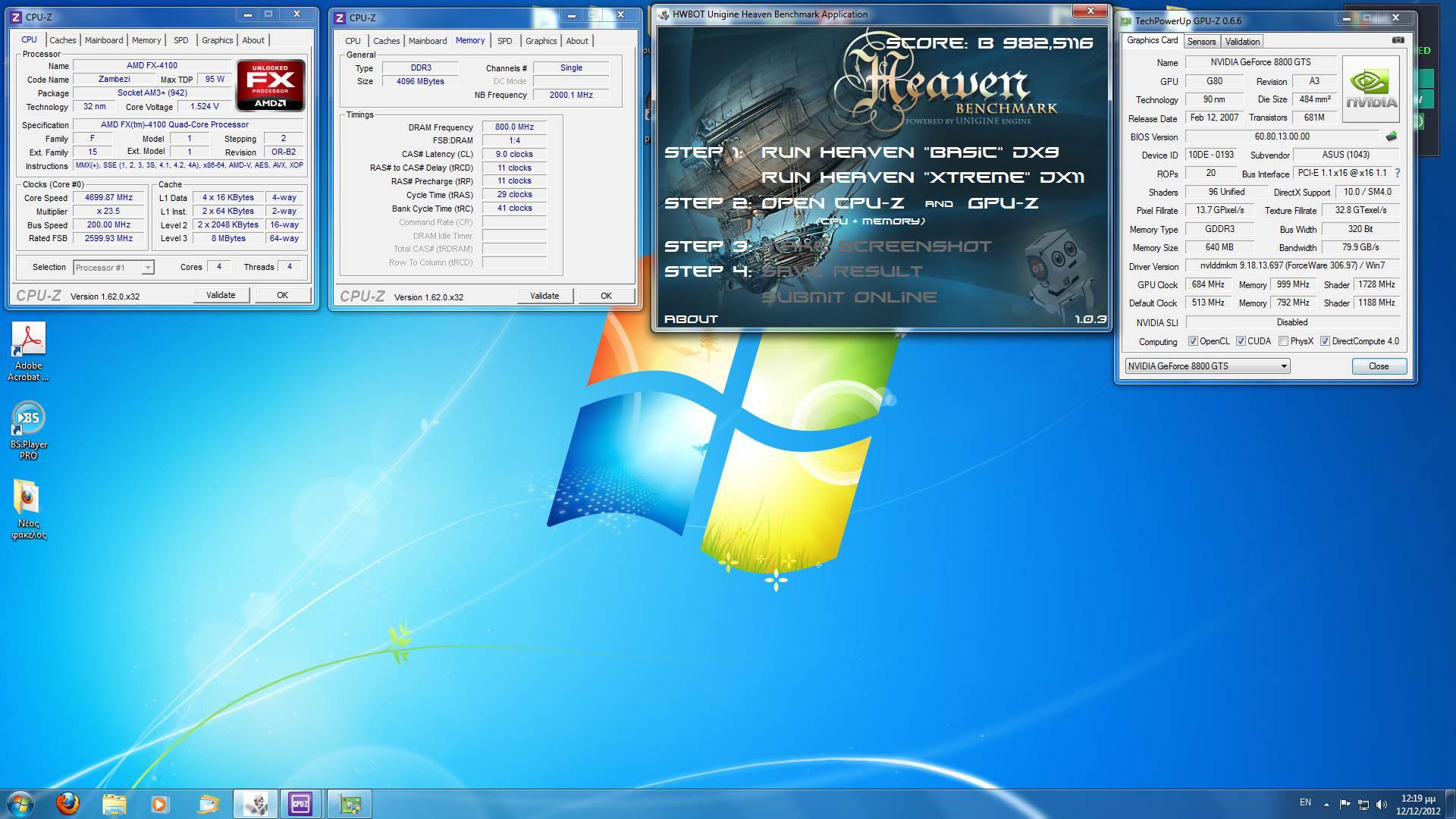Click the GPU-Z taskbar icon
The image size is (1456, 819).
(350, 803)
